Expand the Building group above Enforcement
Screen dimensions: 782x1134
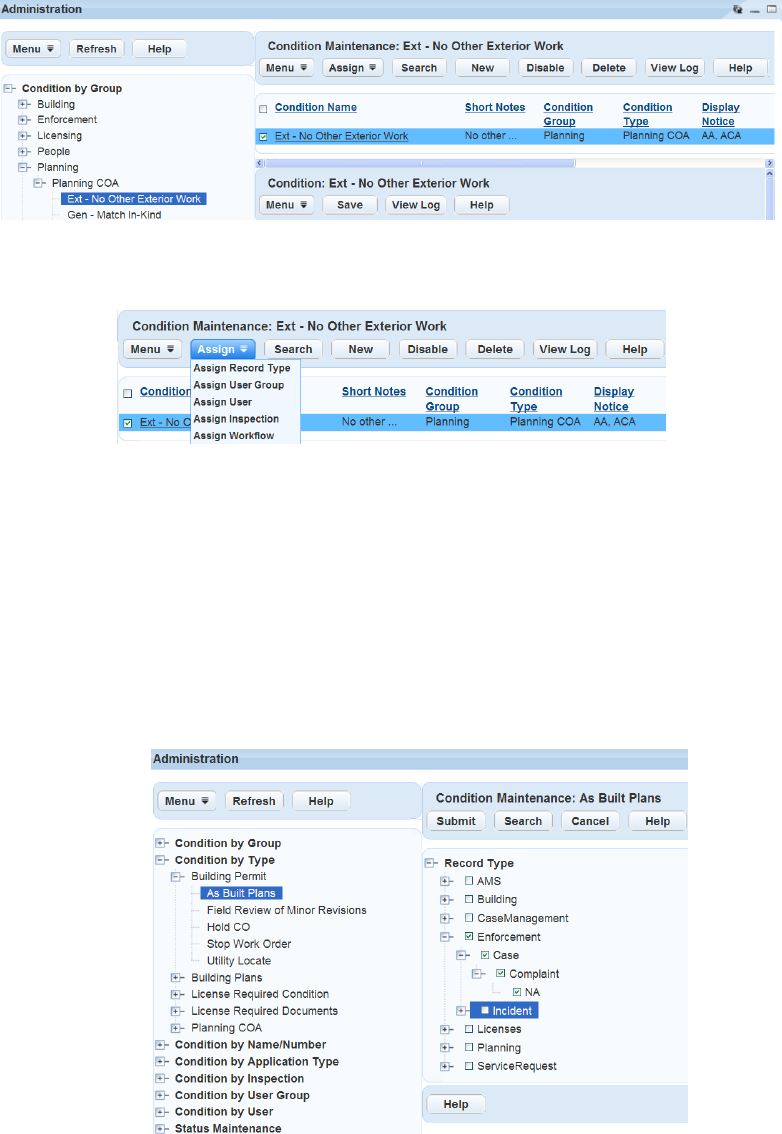tap(23, 104)
